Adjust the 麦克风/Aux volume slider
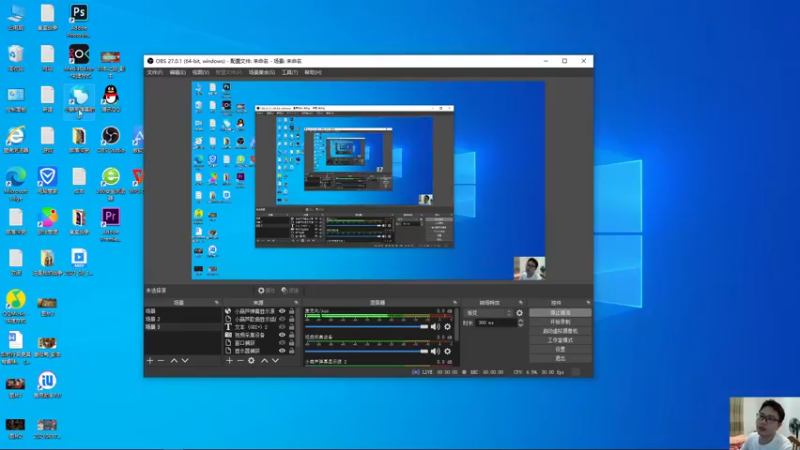The width and height of the screenshot is (800, 450). click(x=366, y=327)
